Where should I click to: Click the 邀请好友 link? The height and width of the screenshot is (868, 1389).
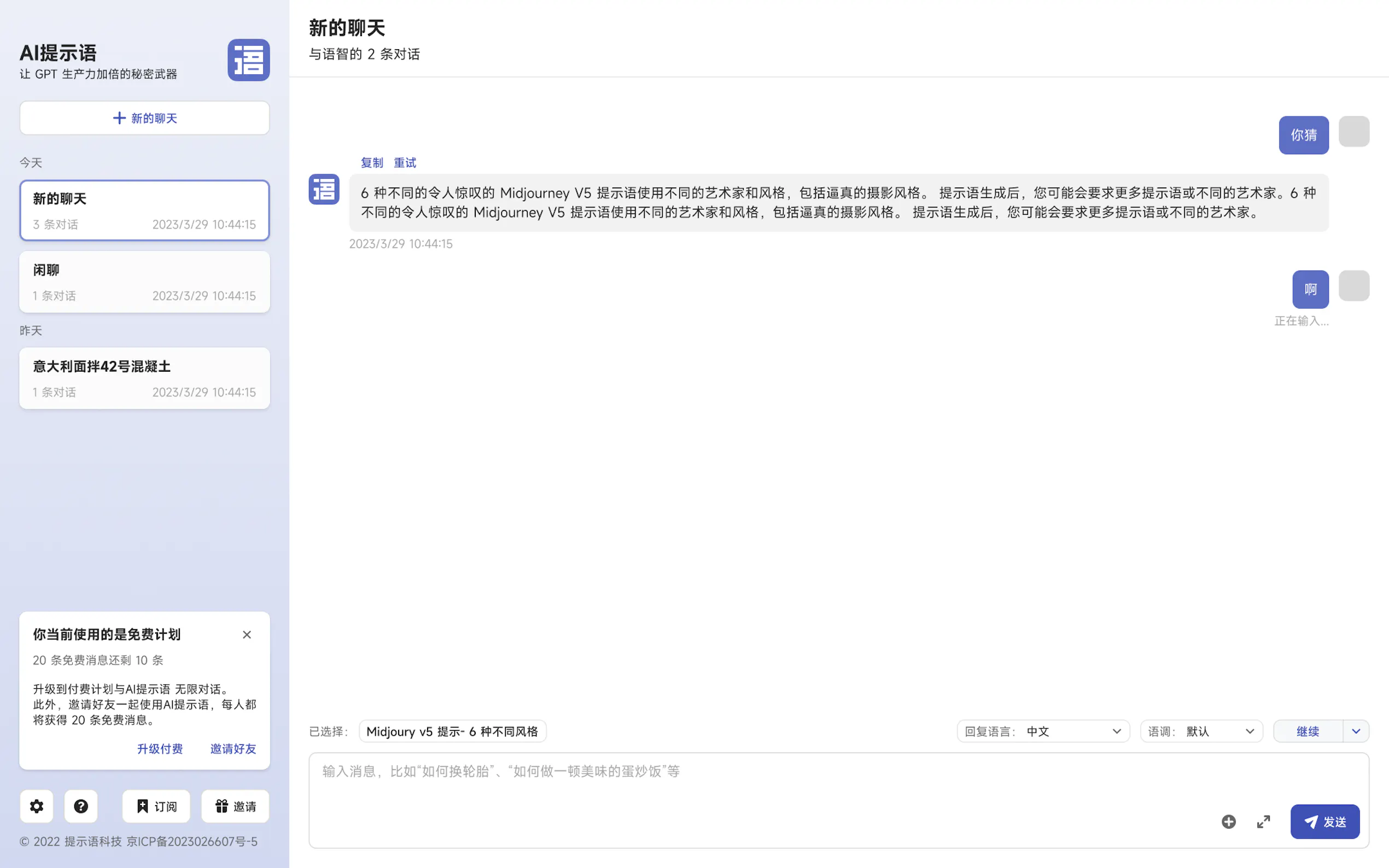coord(232,749)
